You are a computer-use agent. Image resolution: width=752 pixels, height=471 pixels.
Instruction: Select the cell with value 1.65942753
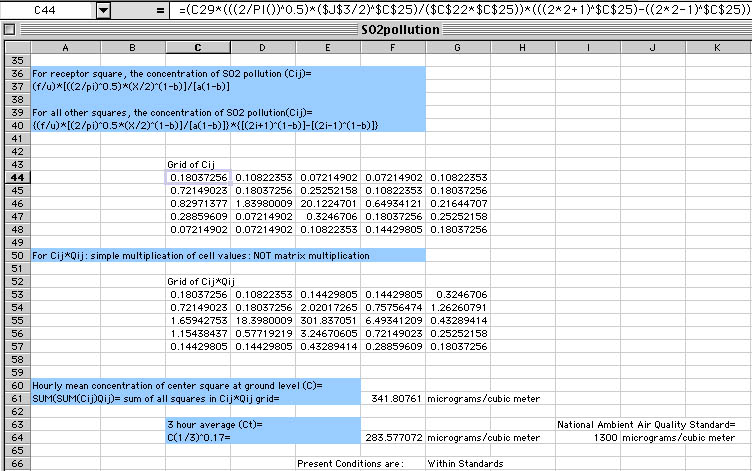point(198,320)
